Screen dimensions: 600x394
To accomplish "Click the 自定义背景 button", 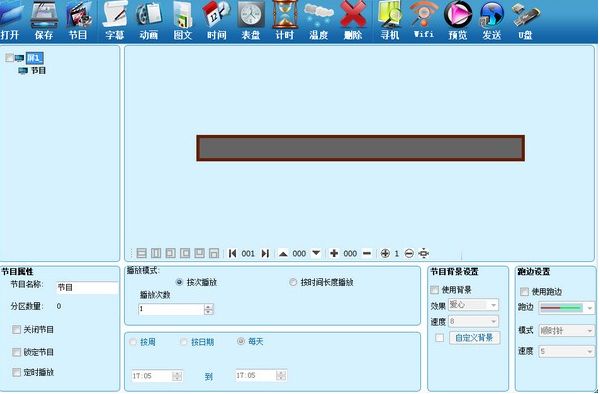I will point(474,338).
